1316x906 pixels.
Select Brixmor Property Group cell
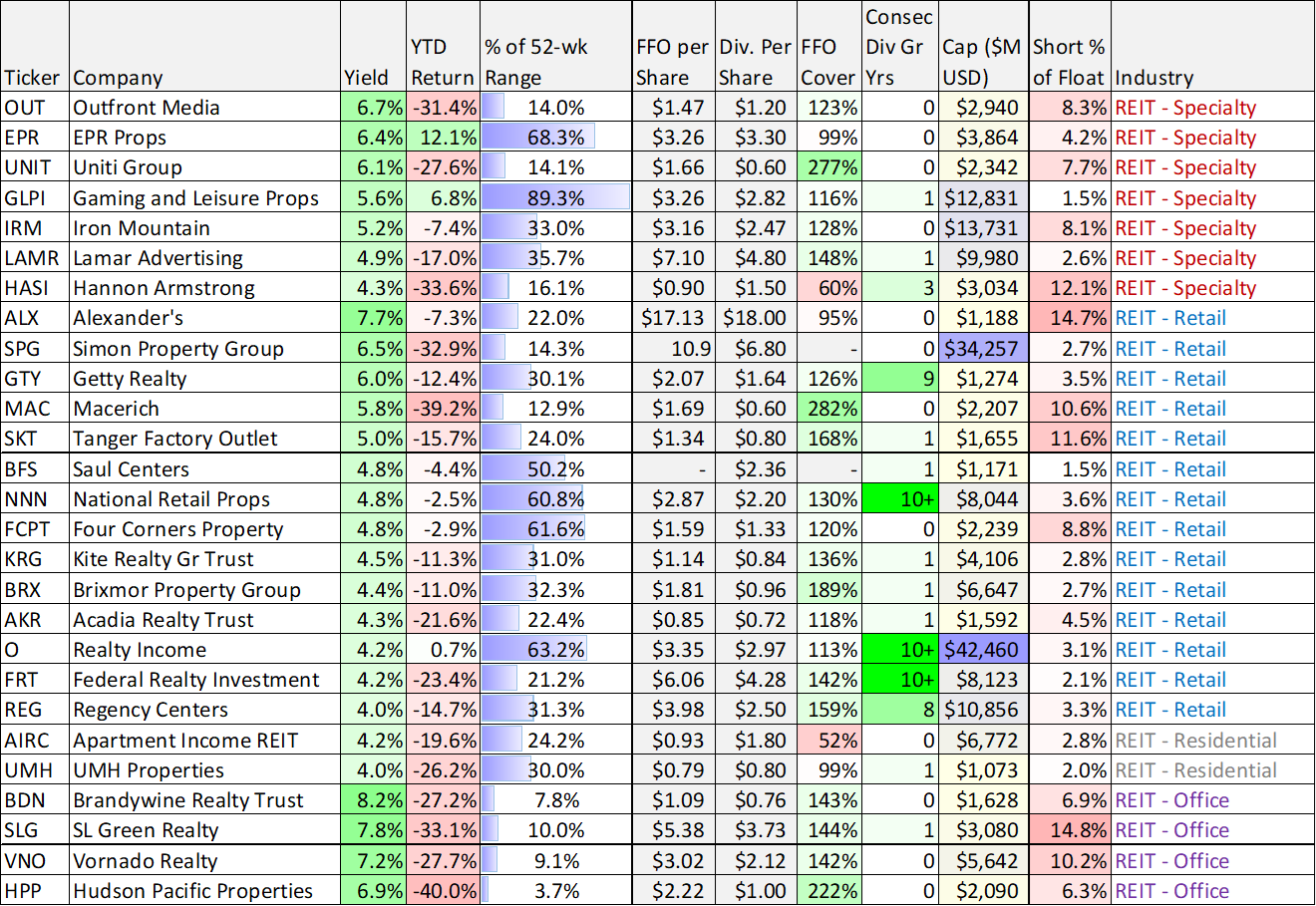(204, 590)
